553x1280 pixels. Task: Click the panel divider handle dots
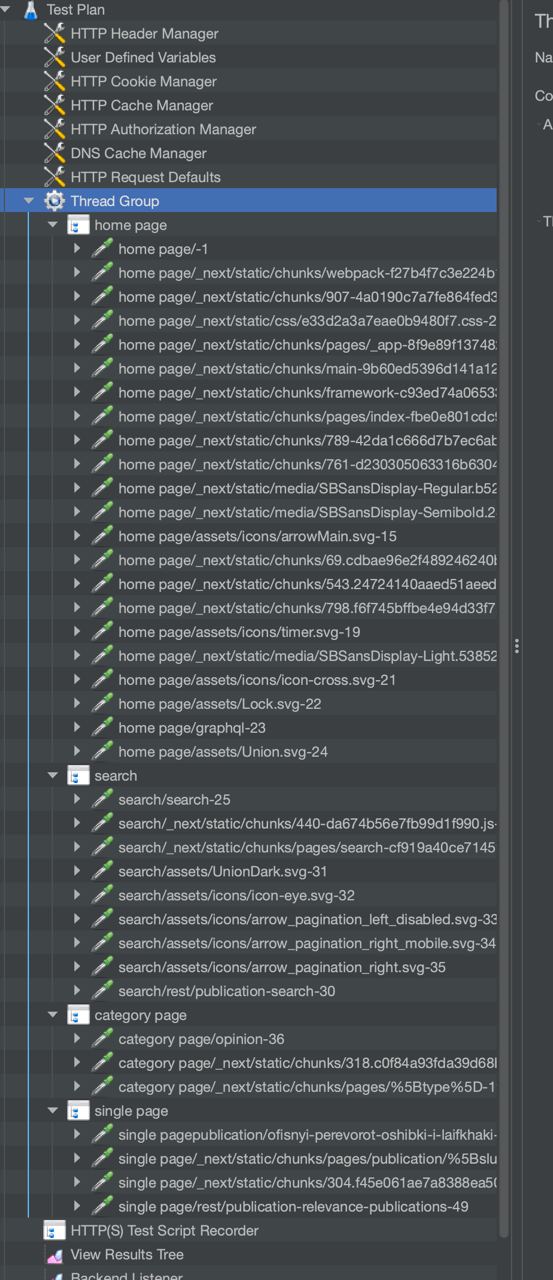(516, 646)
